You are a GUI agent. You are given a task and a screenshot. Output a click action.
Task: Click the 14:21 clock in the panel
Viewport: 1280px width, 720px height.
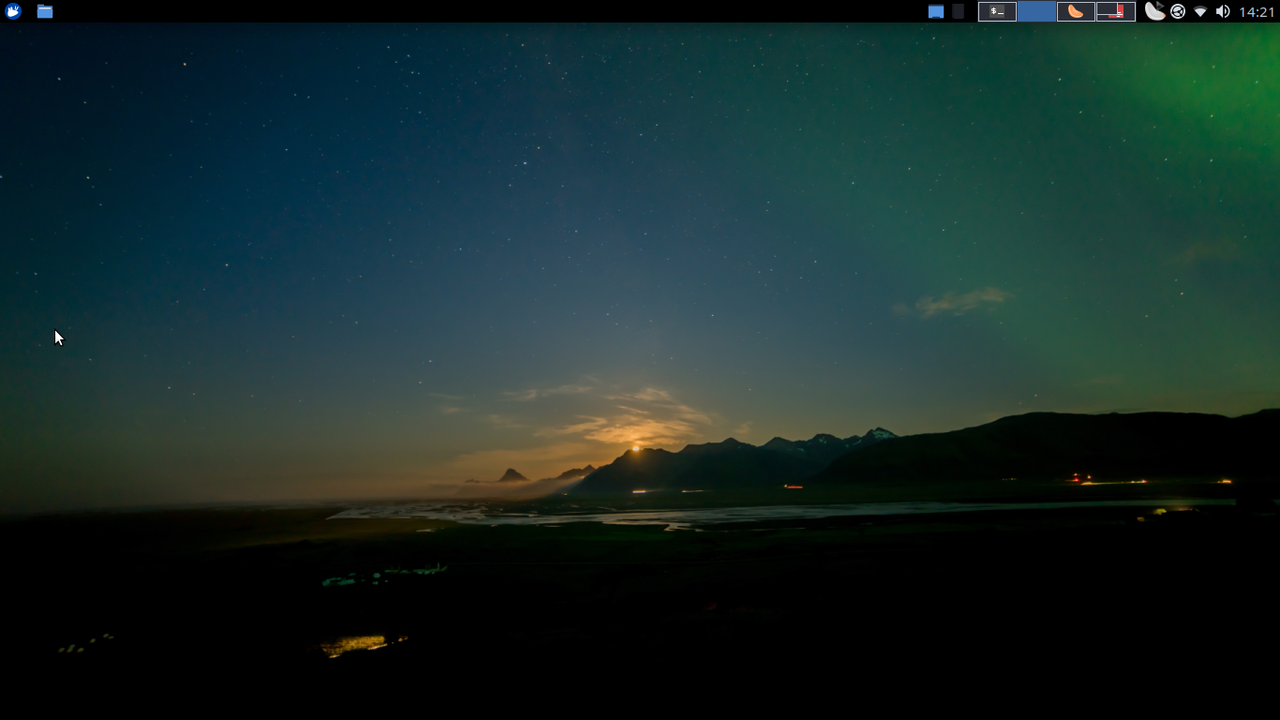coord(1257,12)
